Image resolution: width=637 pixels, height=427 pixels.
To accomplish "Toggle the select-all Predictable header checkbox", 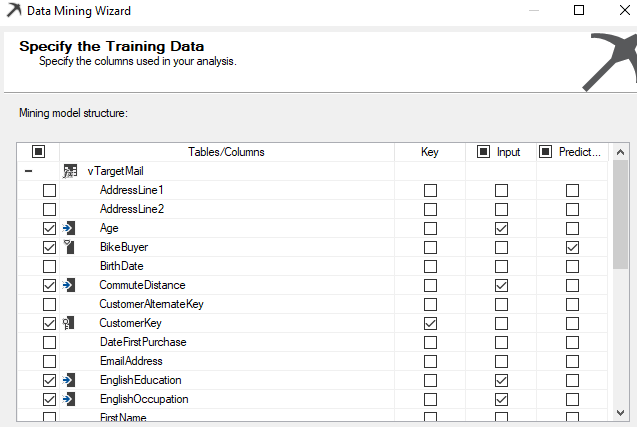I will tap(546, 152).
